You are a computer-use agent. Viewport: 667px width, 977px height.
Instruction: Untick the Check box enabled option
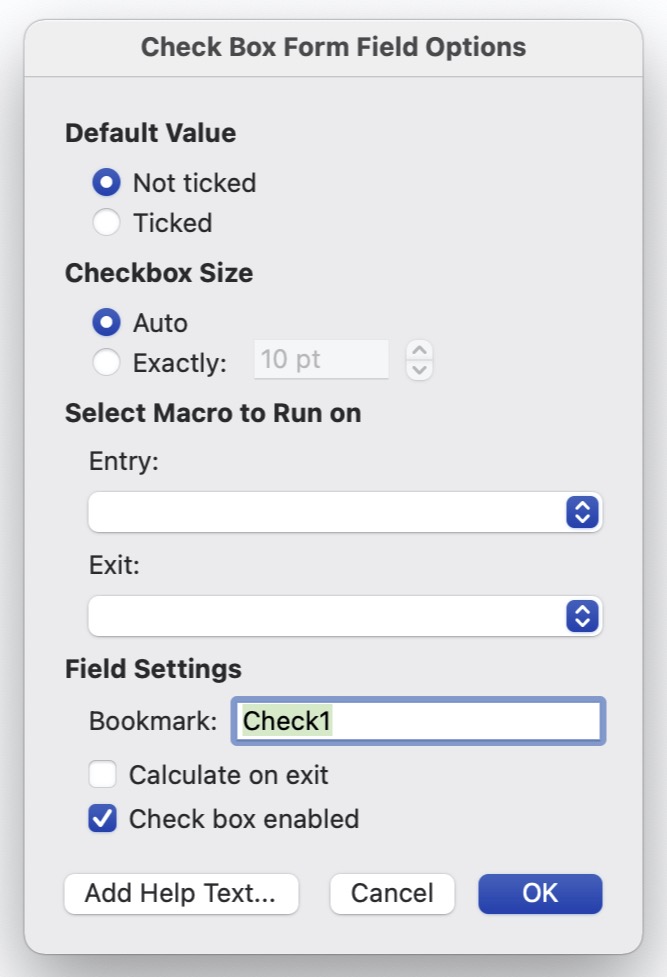click(x=102, y=819)
